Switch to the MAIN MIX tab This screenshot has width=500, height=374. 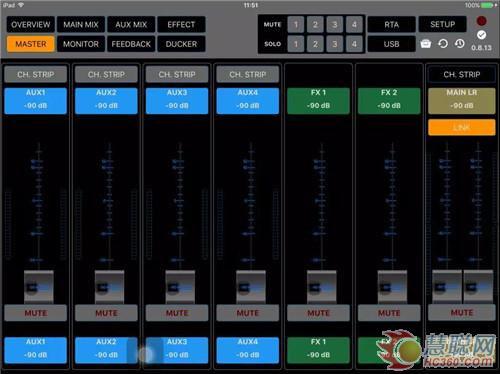81,24
